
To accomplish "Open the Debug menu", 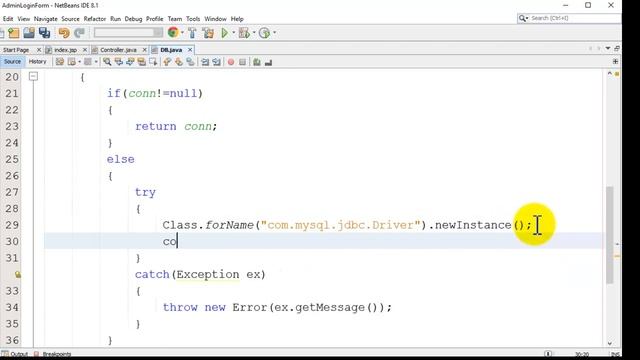I will point(133,19).
